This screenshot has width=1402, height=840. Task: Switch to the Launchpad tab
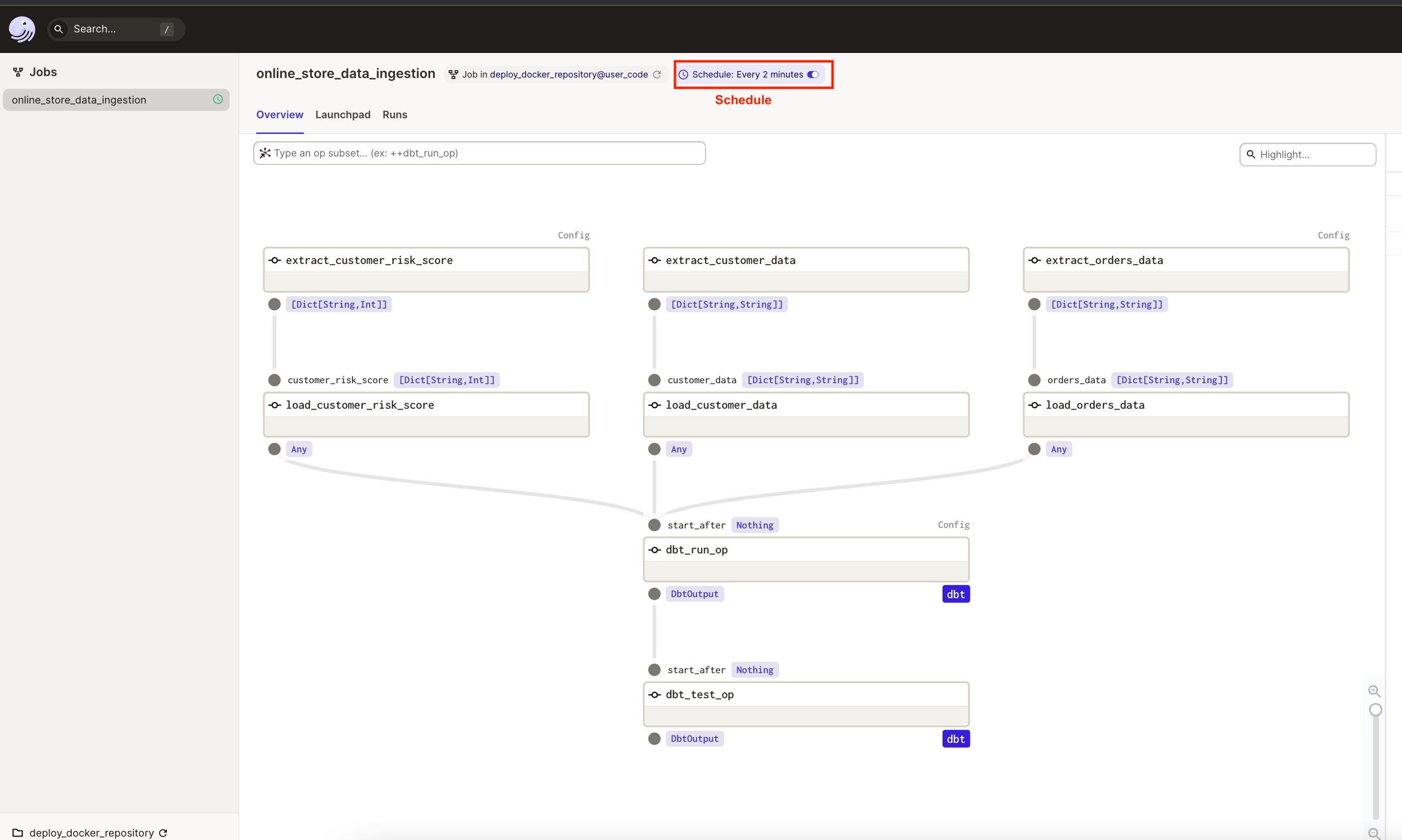pyautogui.click(x=343, y=114)
